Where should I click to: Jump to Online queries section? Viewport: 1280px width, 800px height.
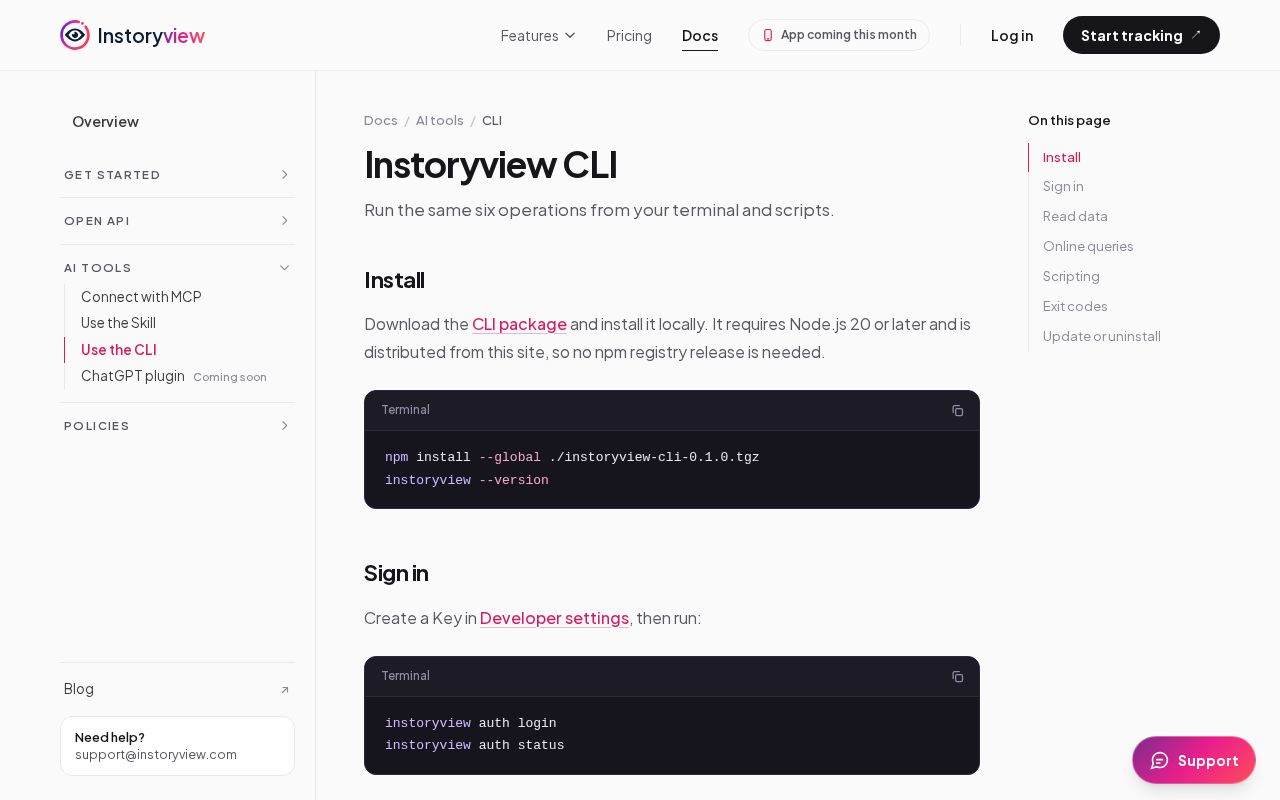(1088, 246)
